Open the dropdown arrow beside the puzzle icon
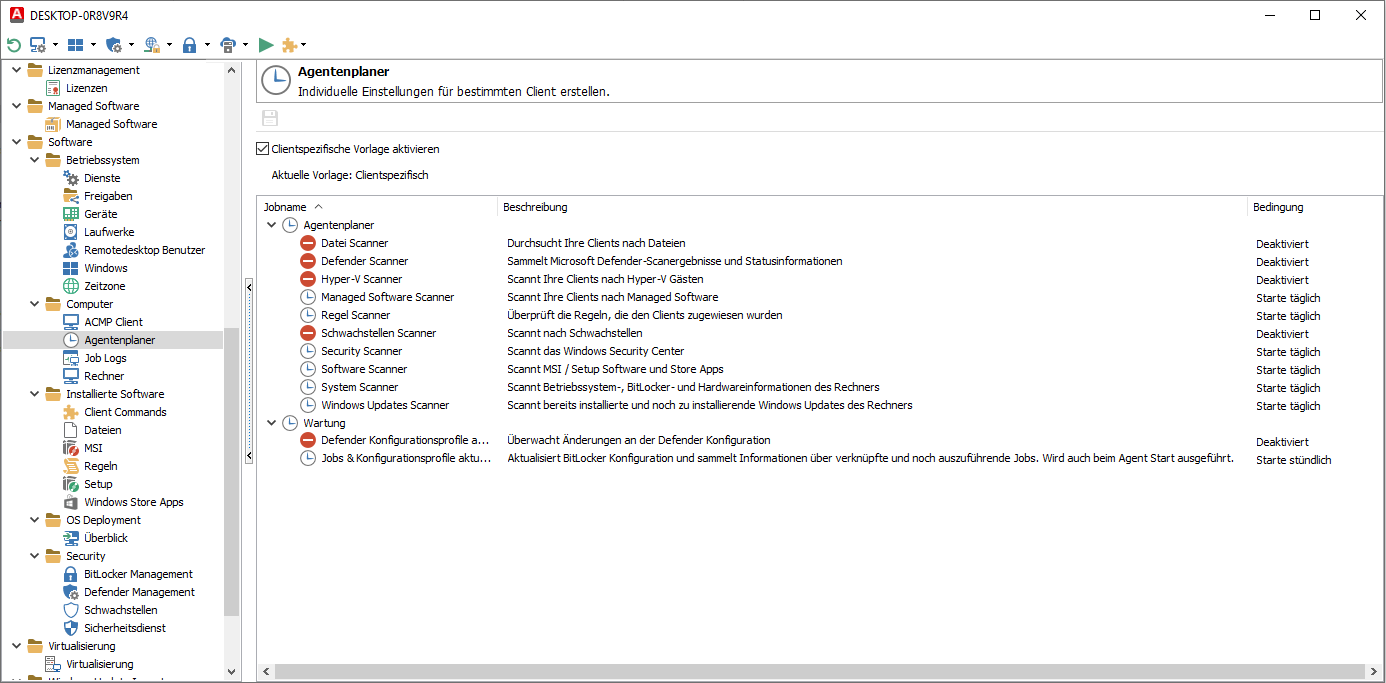 (304, 44)
